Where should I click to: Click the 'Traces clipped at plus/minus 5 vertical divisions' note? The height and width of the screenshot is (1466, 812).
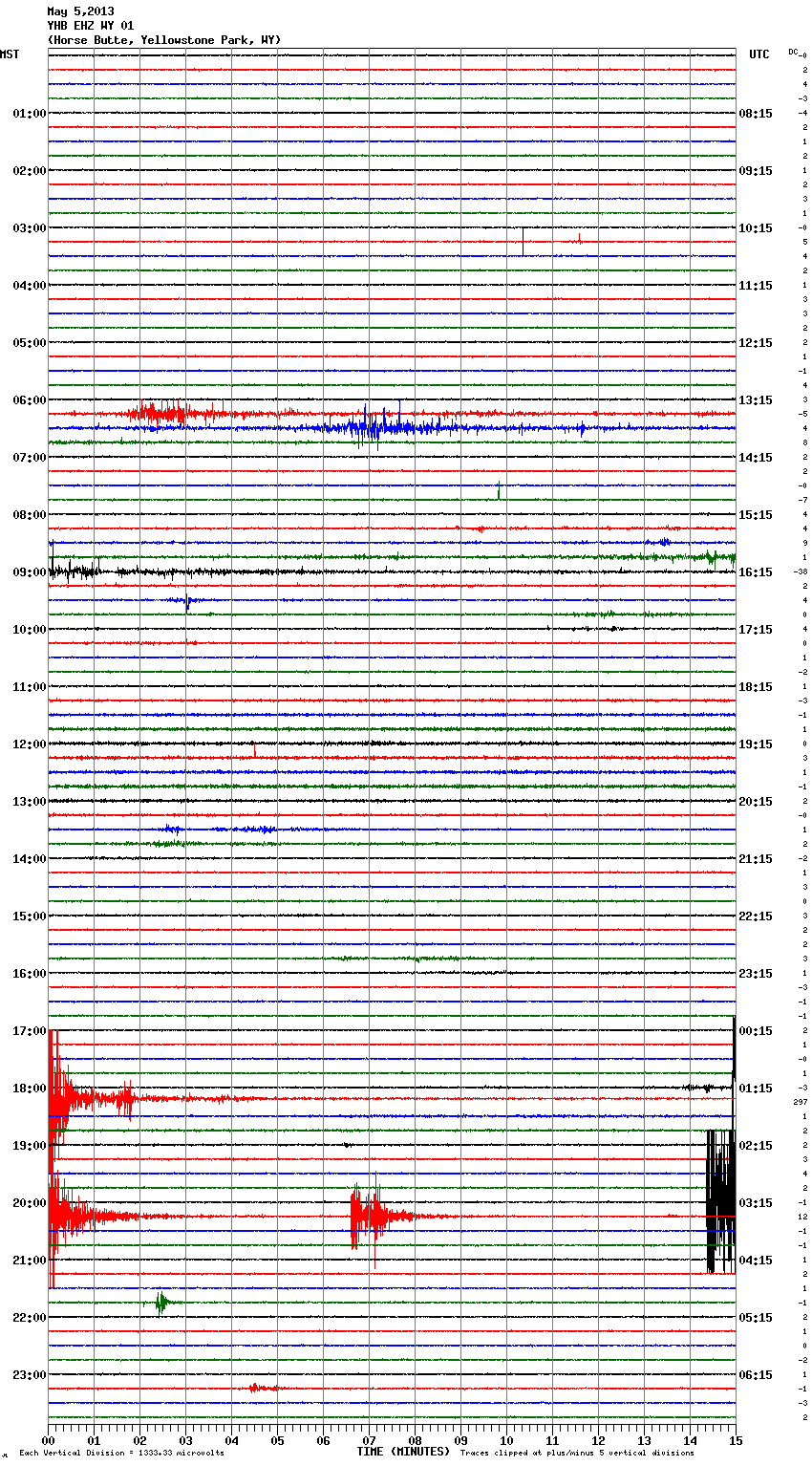577,1454
